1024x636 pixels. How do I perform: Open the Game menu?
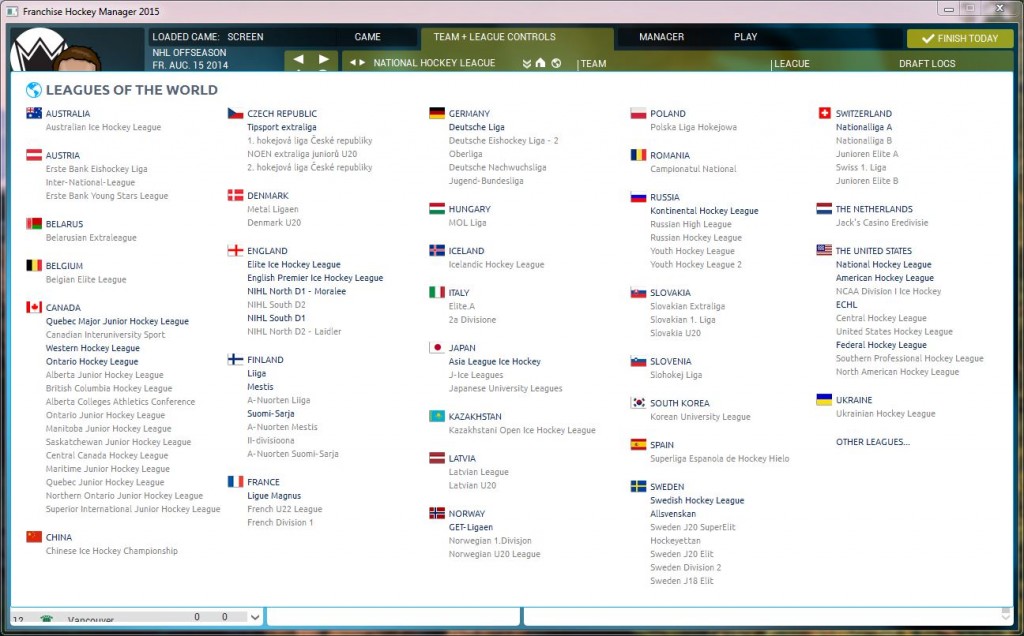[x=367, y=37]
